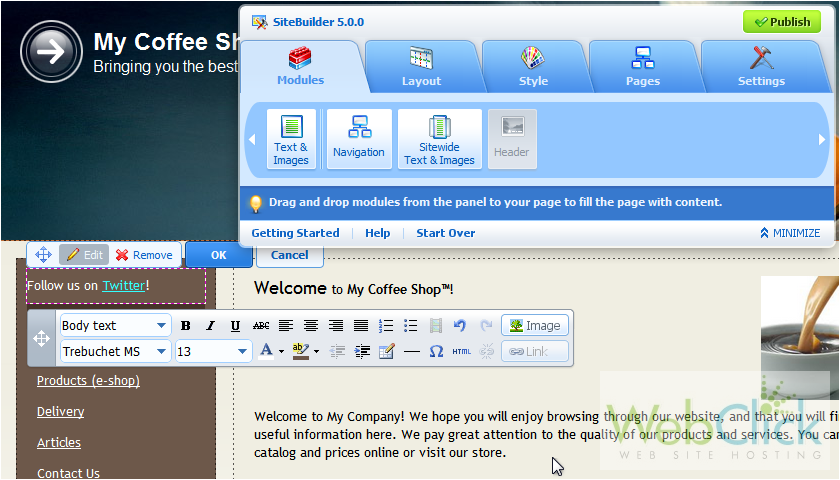Decrease the text indent
This screenshot has width=840, height=480.
(337, 351)
